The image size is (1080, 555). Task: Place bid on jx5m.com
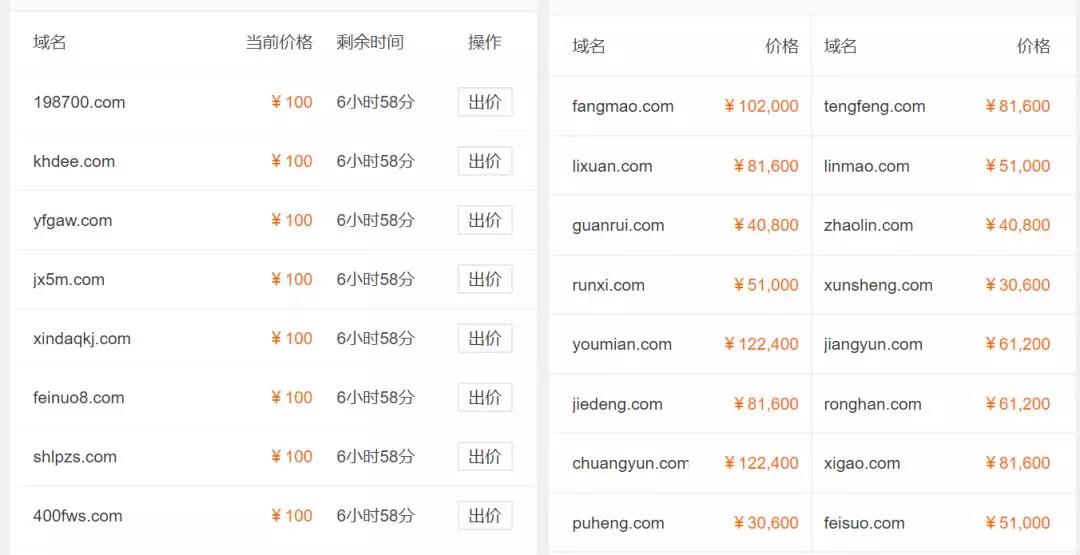[485, 280]
